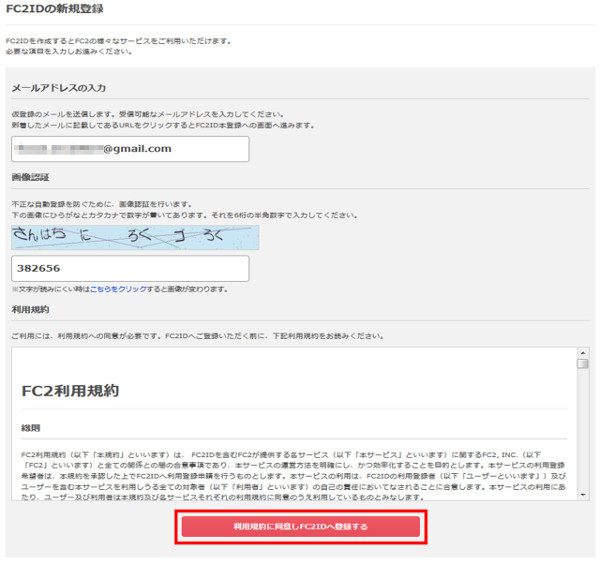Click the 利用規約 section heading
This screenshot has width=600, height=564.
click(x=30, y=310)
